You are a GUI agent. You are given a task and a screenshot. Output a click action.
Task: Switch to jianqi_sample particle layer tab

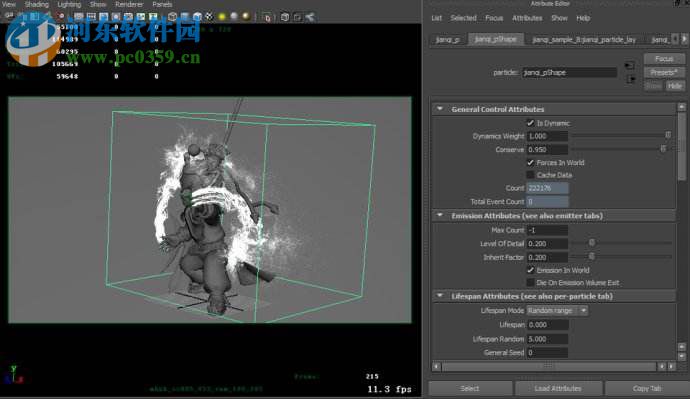[584, 40]
